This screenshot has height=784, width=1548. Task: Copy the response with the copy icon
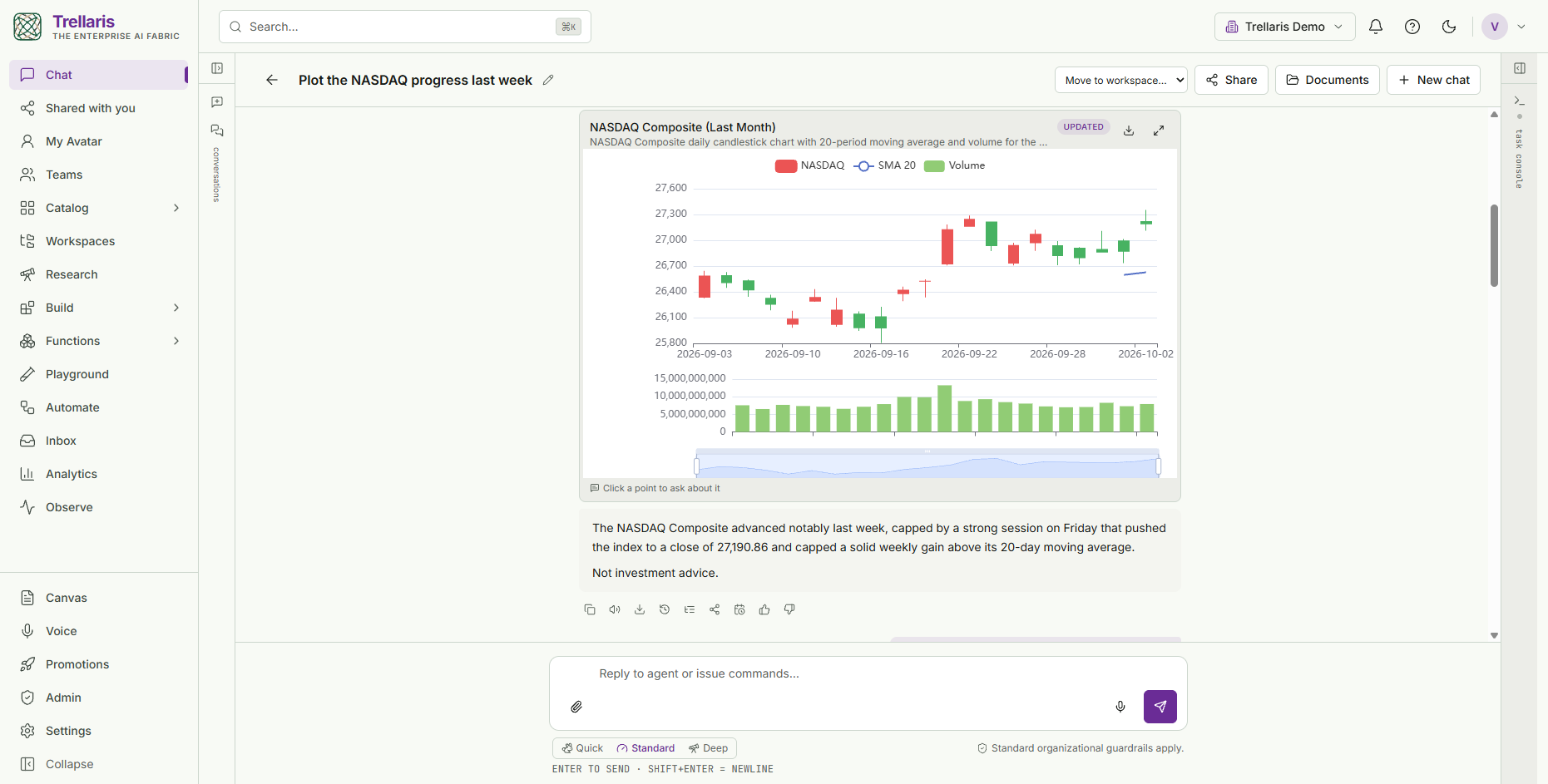590,609
